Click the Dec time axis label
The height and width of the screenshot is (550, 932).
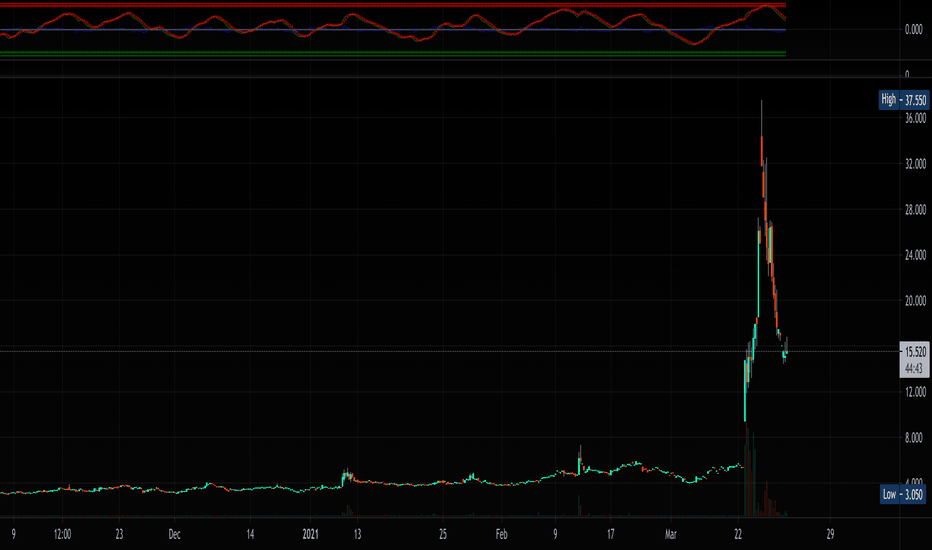point(174,534)
